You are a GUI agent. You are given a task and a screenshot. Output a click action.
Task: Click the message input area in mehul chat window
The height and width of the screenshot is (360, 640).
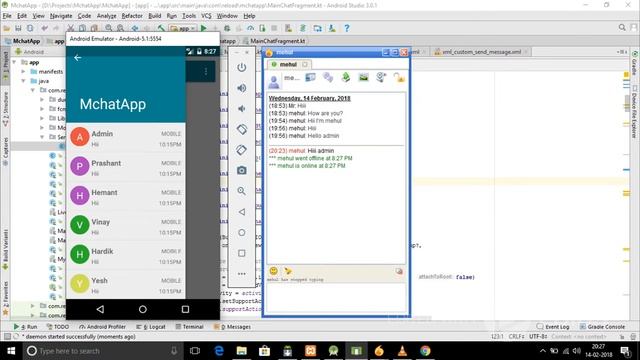click(x=336, y=297)
